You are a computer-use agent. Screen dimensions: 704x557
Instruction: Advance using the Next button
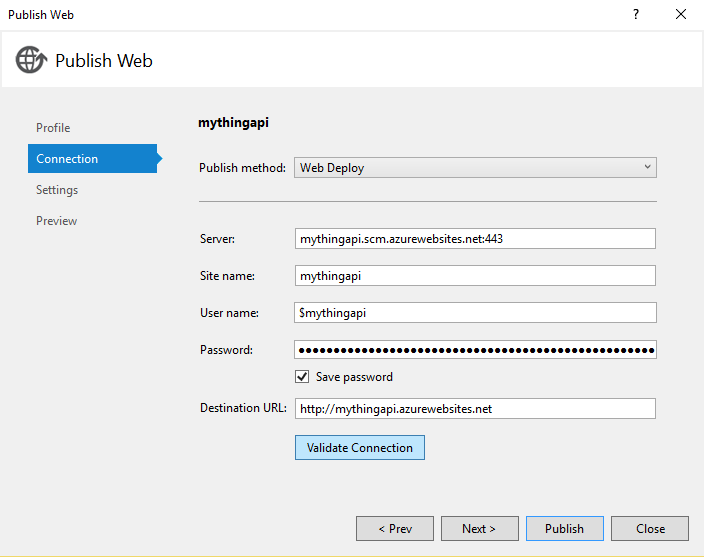tap(479, 529)
